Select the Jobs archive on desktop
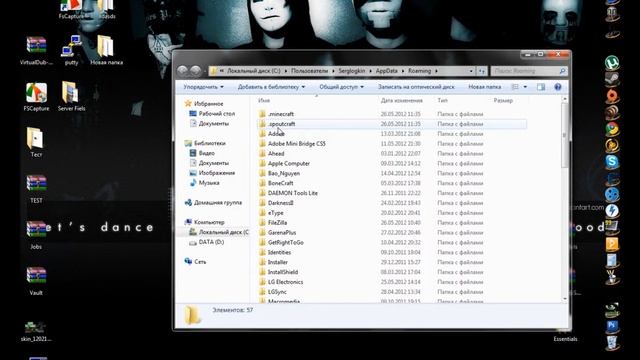This screenshot has height=360, width=640. tap(36, 235)
